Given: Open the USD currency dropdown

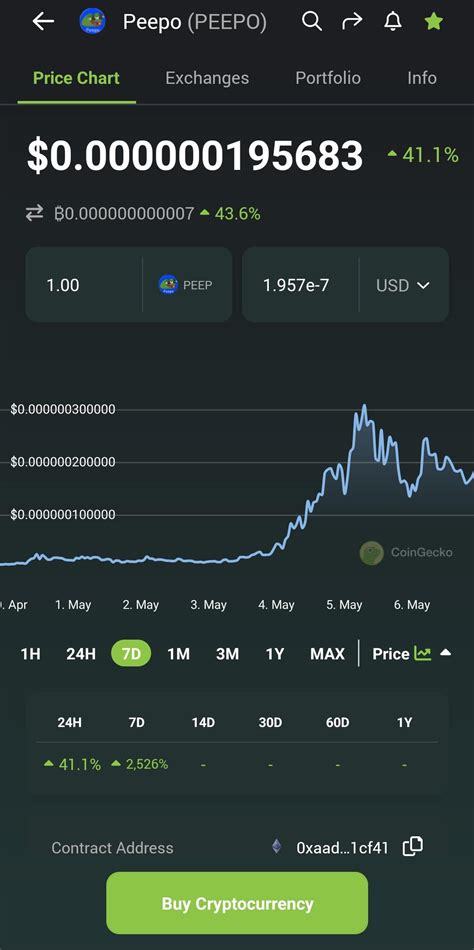Looking at the screenshot, I should [403, 285].
